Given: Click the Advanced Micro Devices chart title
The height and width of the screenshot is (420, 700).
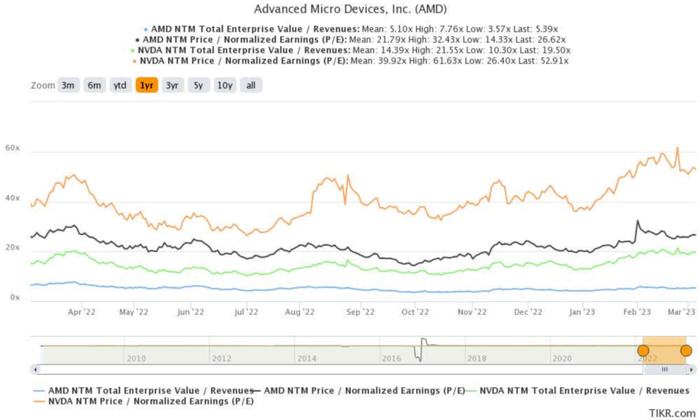Looking at the screenshot, I should click(350, 8).
